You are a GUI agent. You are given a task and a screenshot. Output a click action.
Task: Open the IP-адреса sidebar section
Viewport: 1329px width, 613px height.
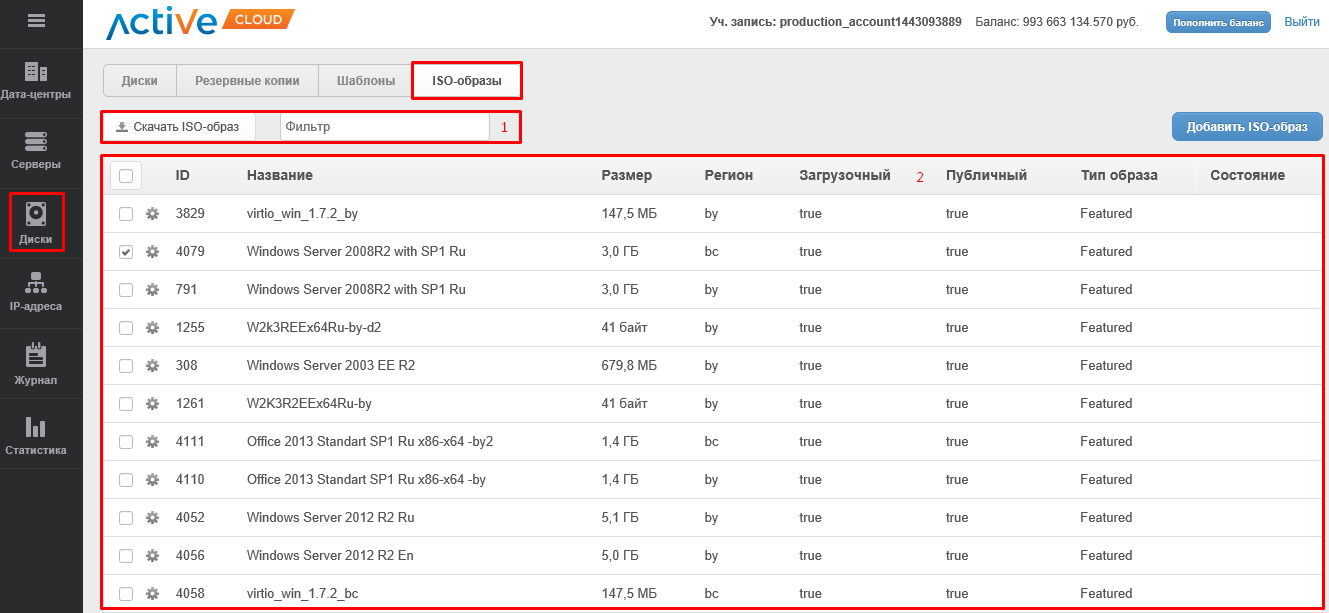36,292
